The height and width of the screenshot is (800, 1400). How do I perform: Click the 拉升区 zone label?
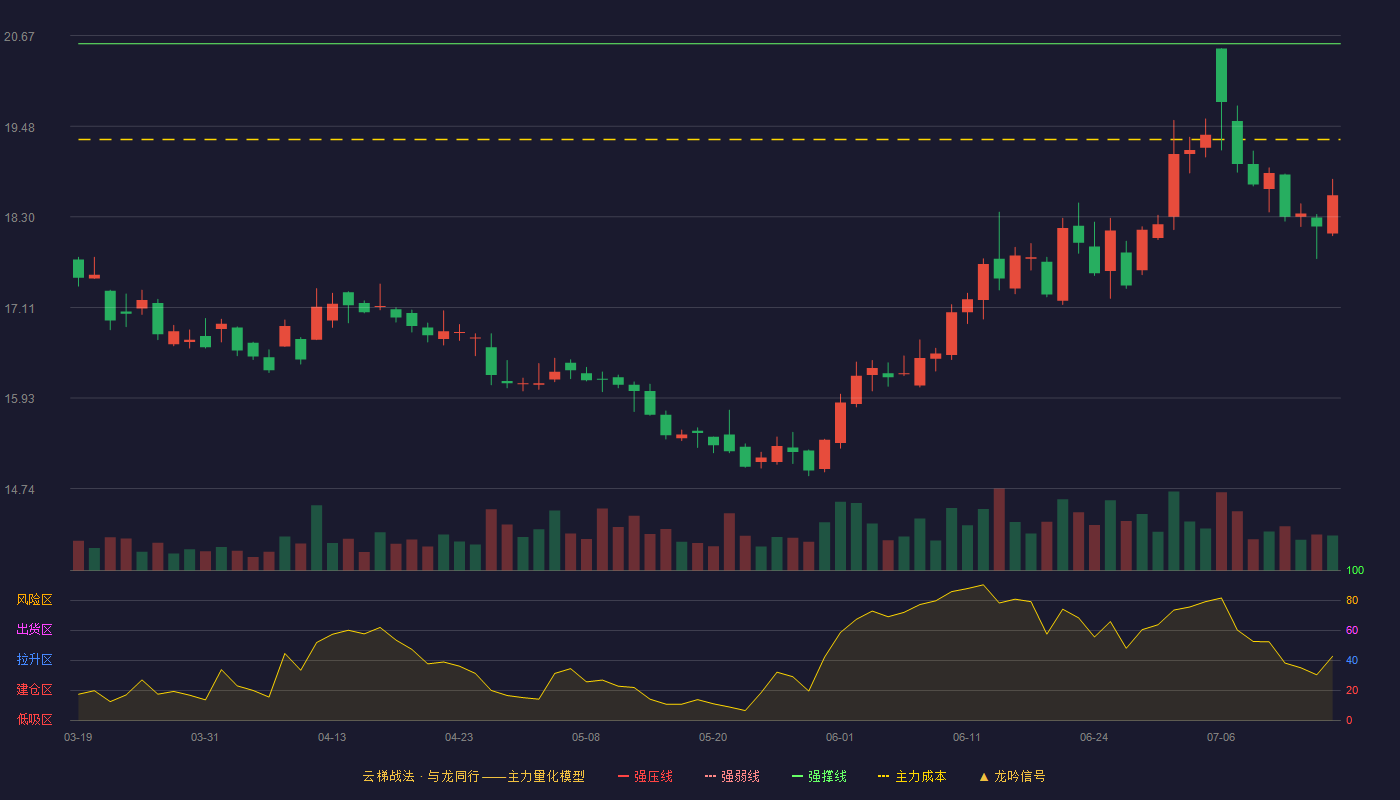click(35, 660)
